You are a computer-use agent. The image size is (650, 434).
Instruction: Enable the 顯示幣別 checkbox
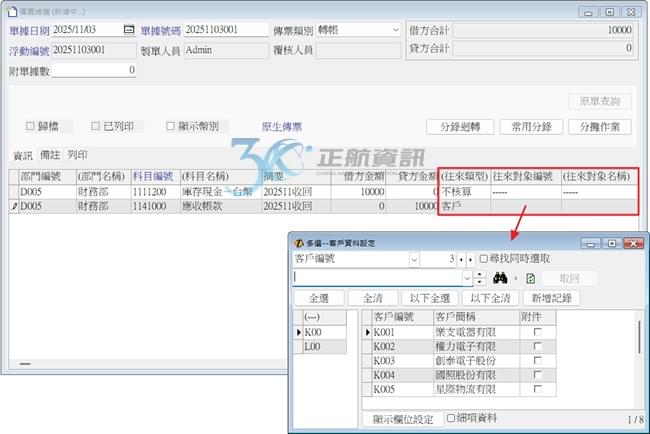point(170,126)
